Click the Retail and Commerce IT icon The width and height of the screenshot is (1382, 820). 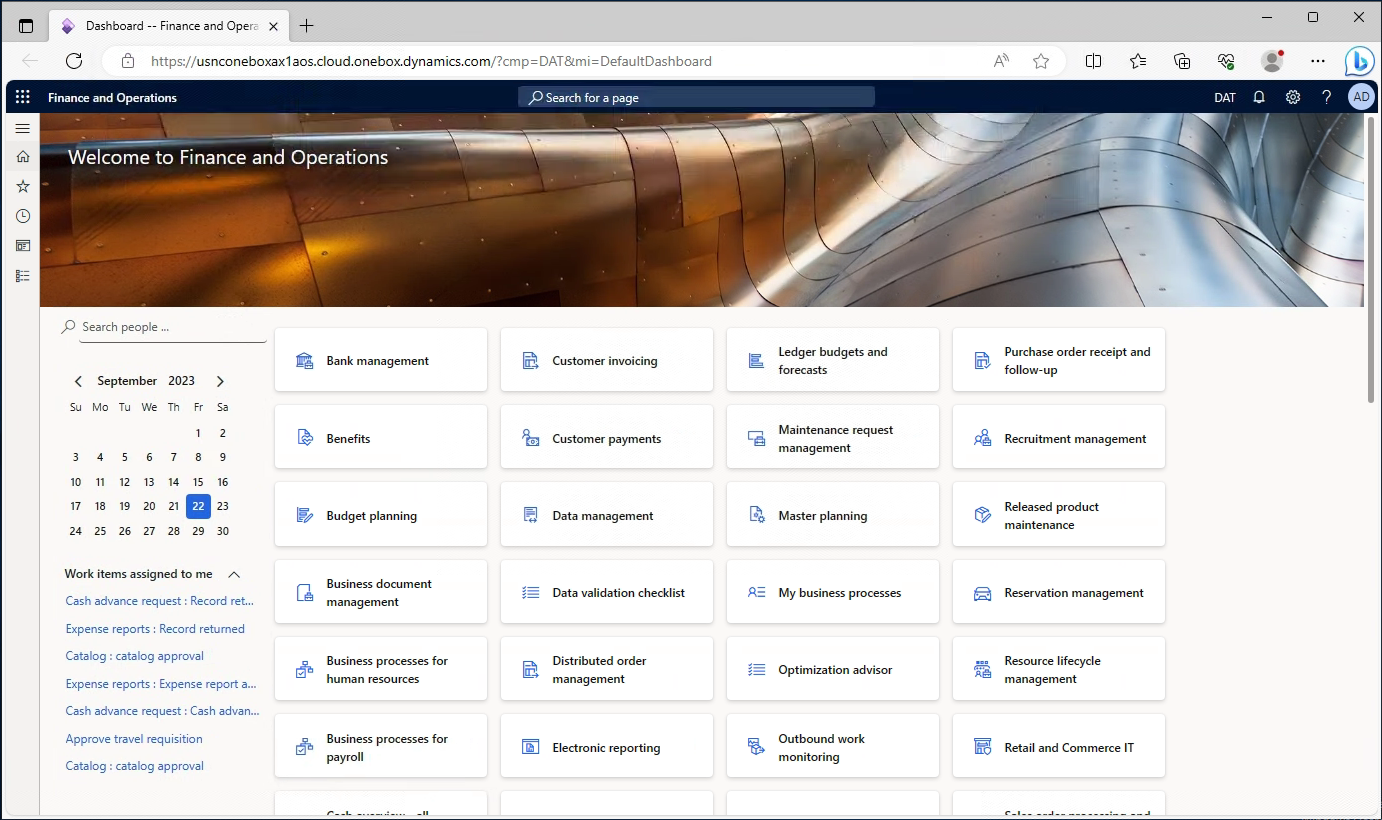tap(983, 747)
